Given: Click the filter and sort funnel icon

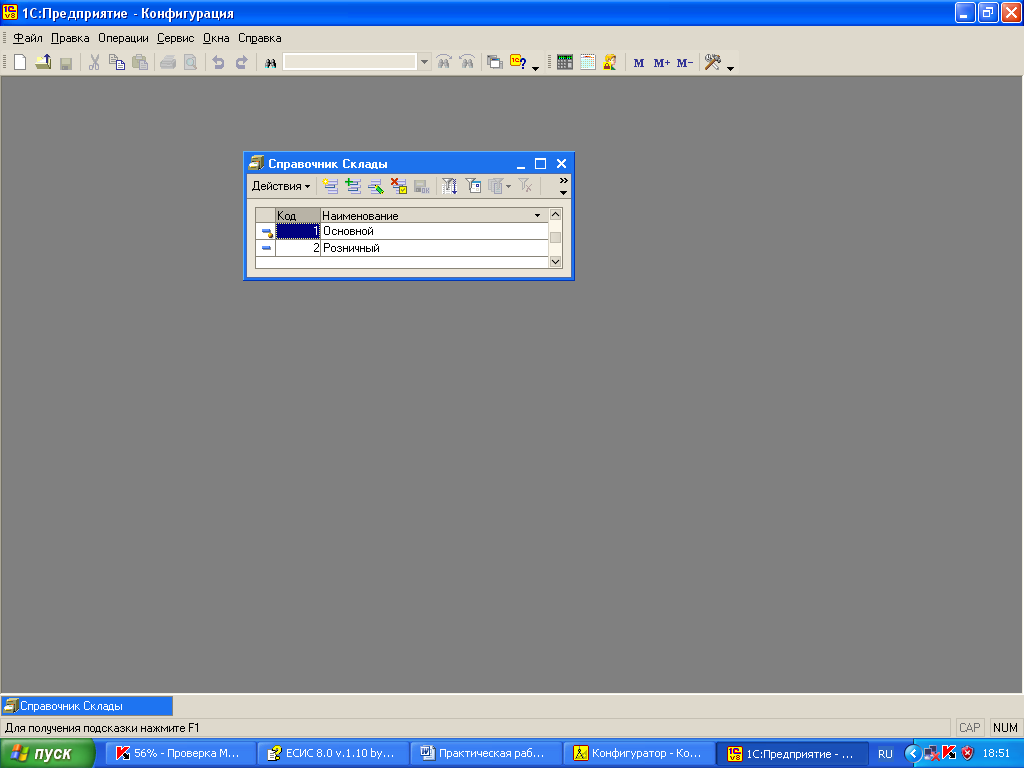Looking at the screenshot, I should tap(450, 186).
